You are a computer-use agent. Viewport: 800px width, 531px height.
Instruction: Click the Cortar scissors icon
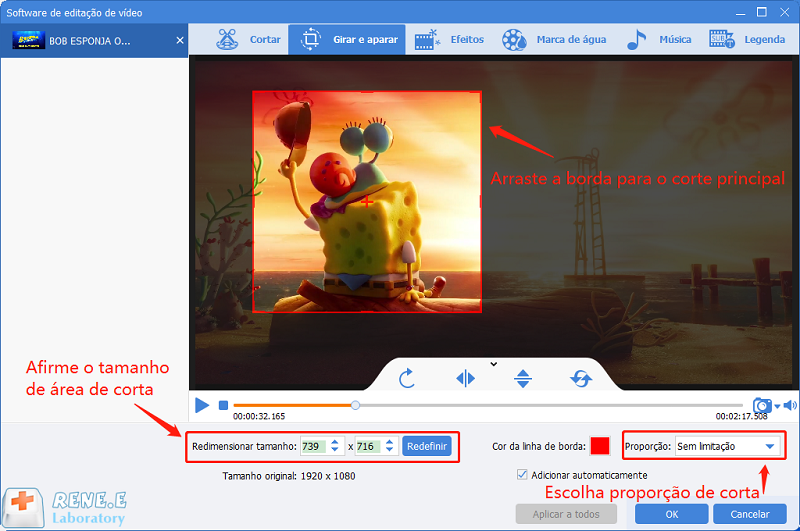coord(227,39)
